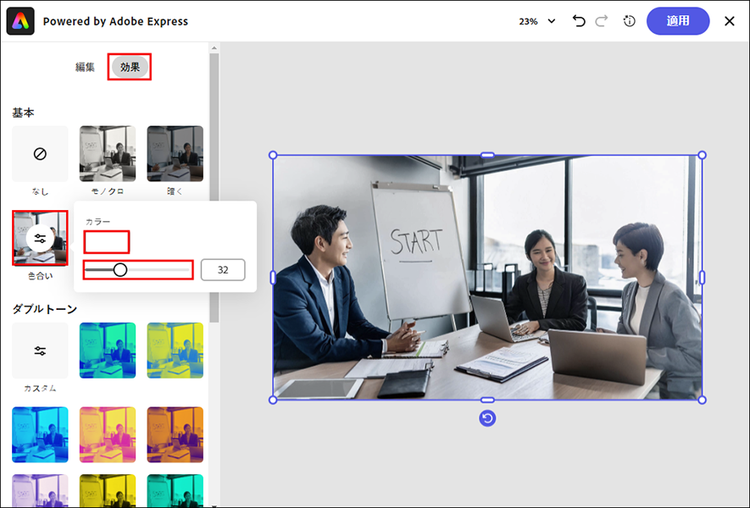Click the 色合い tint adjustment icon
The image size is (750, 508).
click(40, 238)
